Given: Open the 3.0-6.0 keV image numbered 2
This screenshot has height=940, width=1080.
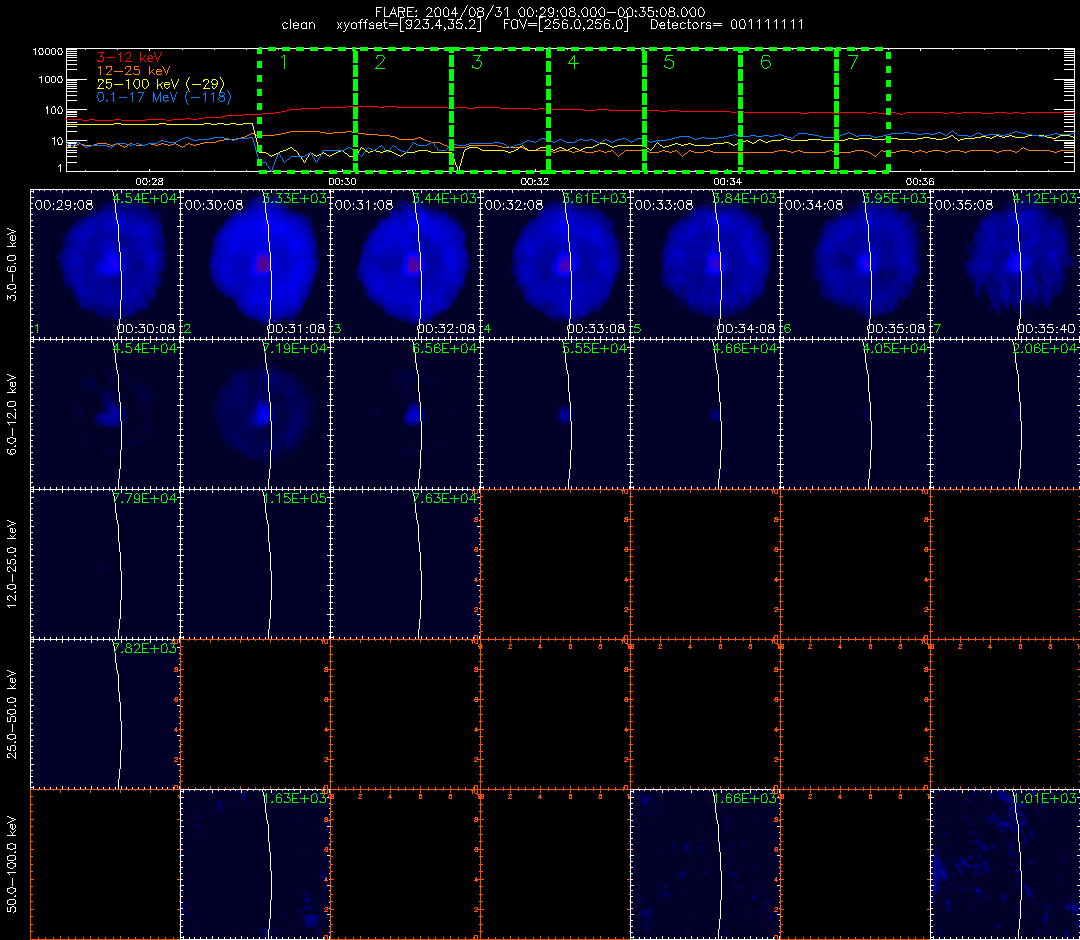Looking at the screenshot, I should 256,264.
